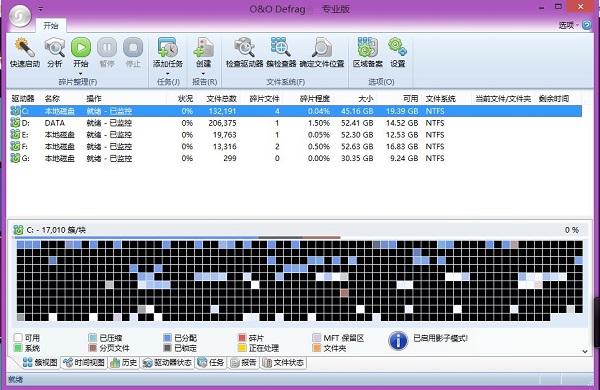Click the 已分配 blue legend swatch

pos(167,338)
